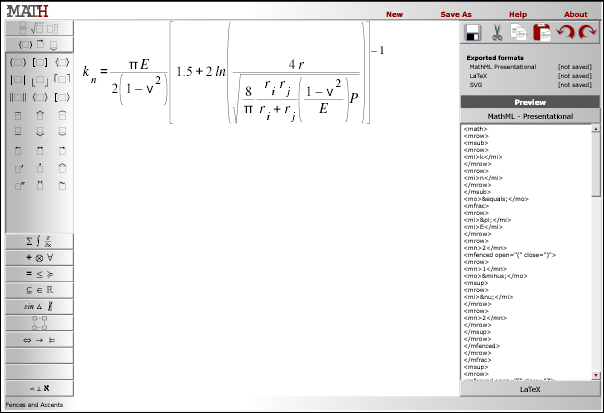
Task: Insert mixed bracket-angle fence template
Action: tap(62, 97)
